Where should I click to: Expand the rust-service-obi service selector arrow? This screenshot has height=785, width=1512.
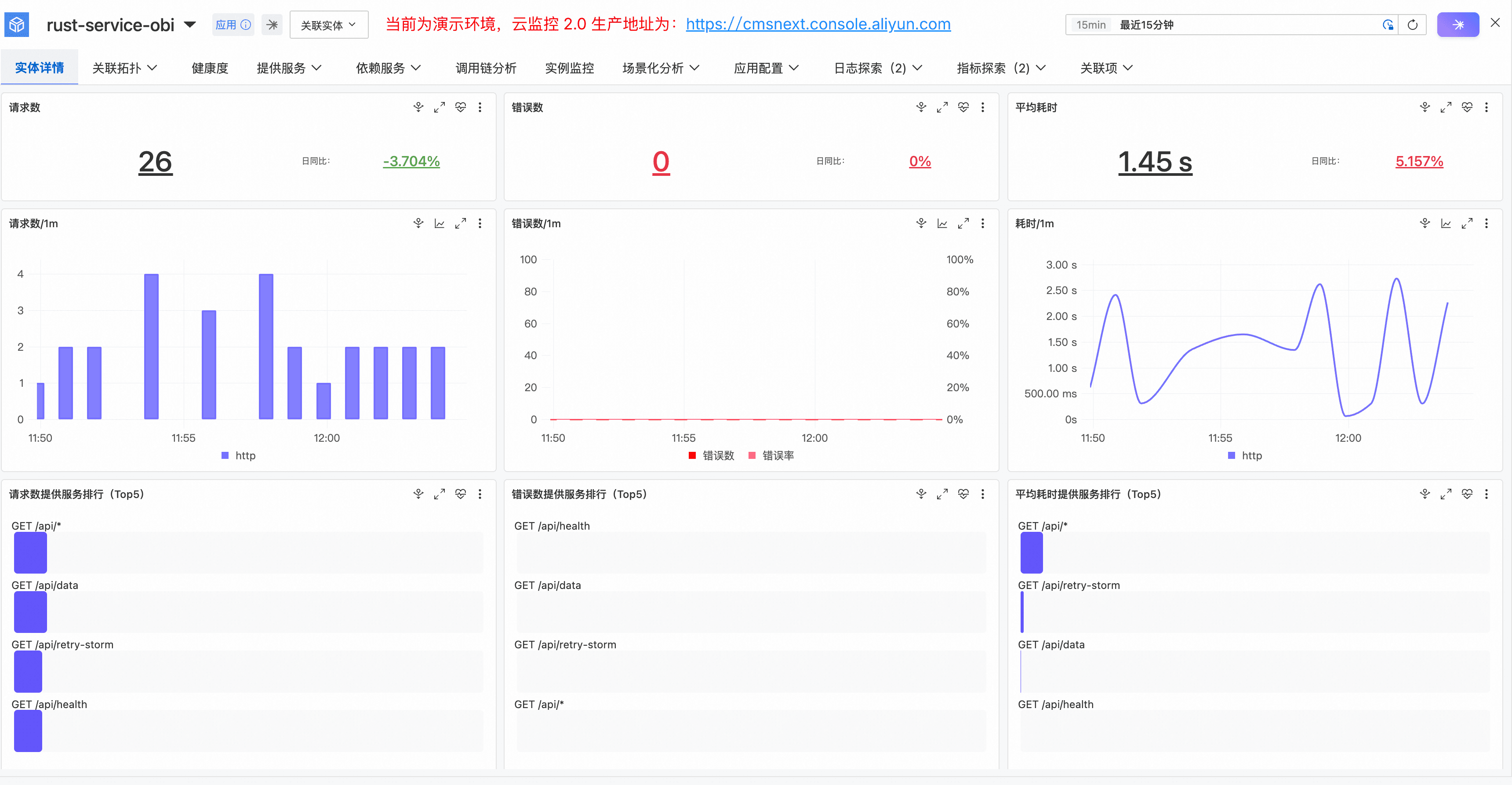pyautogui.click(x=189, y=25)
